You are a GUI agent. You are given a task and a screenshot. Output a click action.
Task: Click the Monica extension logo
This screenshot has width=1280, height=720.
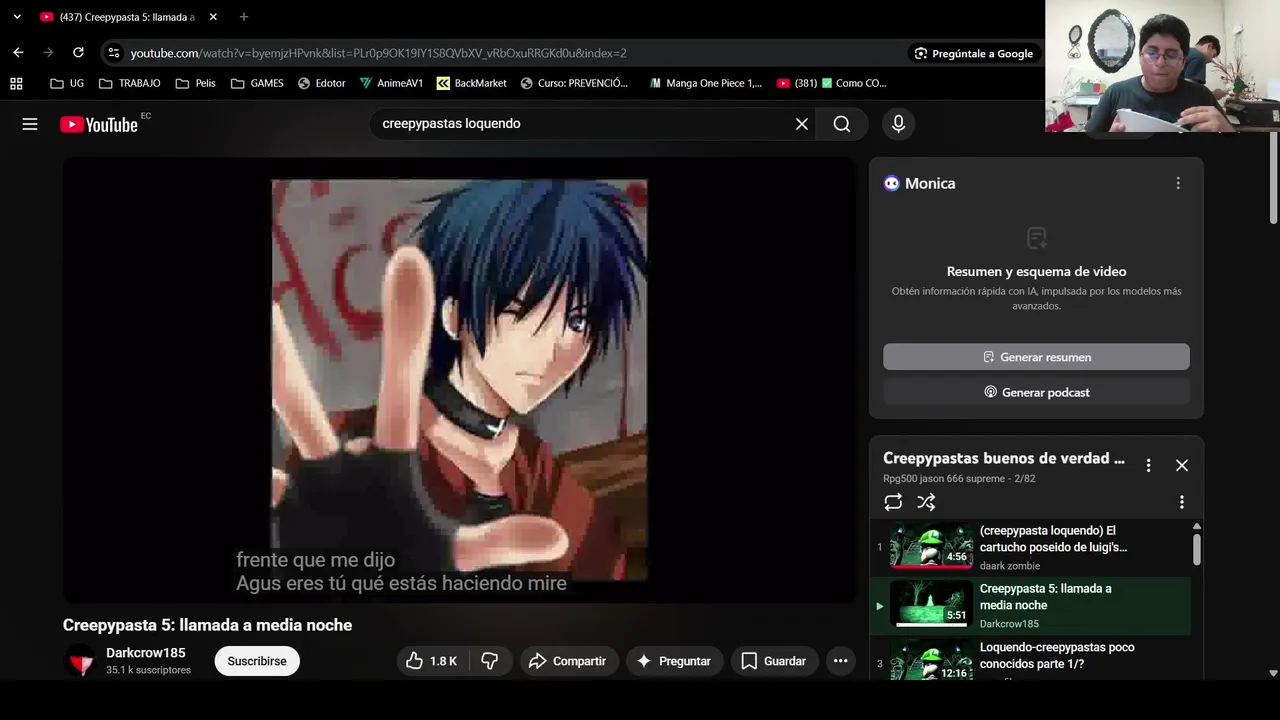891,183
